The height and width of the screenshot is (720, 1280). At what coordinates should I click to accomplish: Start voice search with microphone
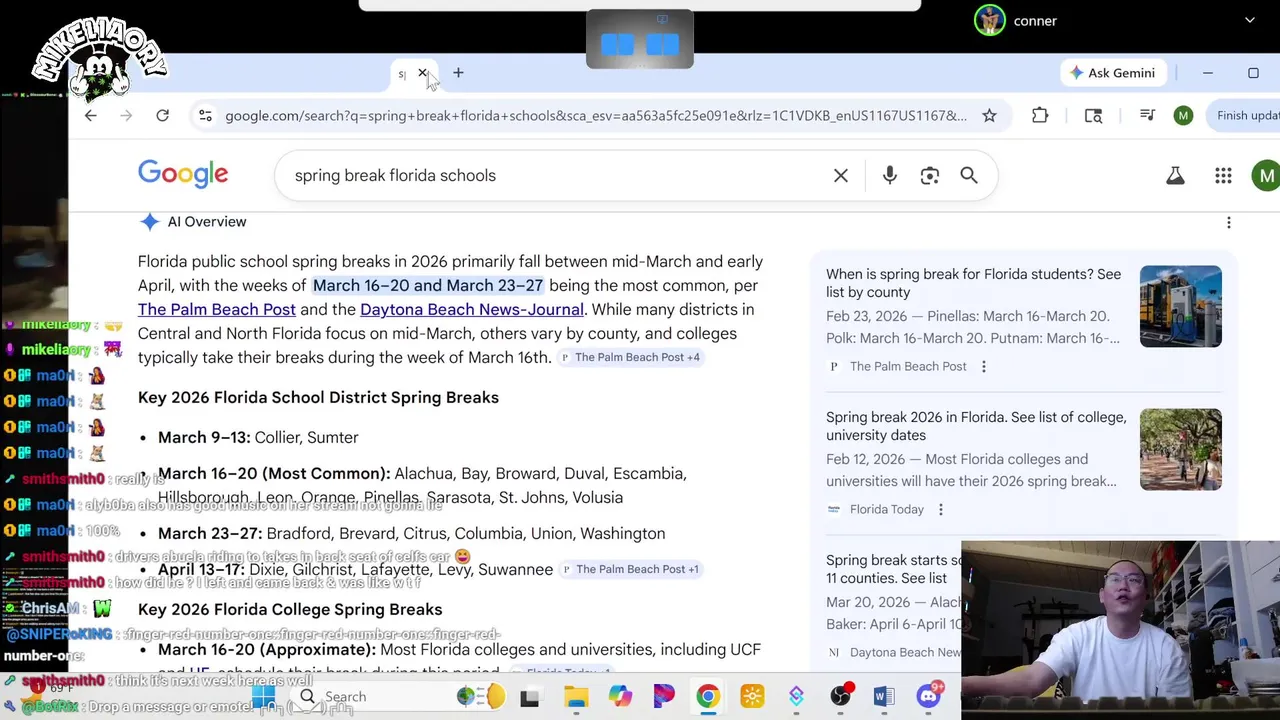coord(889,176)
